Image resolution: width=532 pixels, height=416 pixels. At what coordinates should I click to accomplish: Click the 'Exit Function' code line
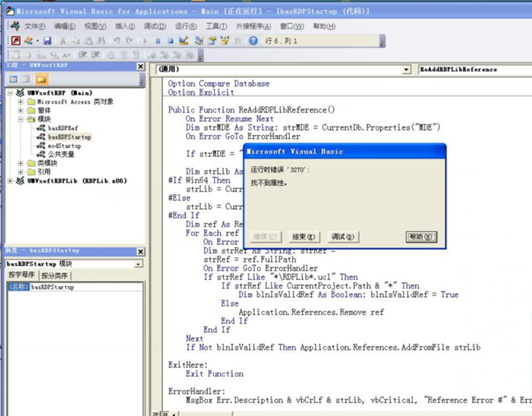214,374
